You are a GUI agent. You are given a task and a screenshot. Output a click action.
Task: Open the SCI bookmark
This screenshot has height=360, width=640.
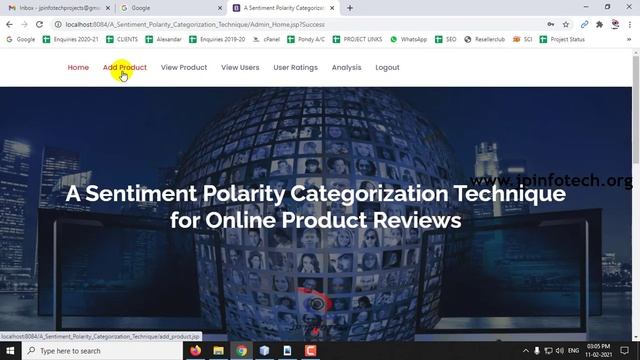pyautogui.click(x=522, y=39)
